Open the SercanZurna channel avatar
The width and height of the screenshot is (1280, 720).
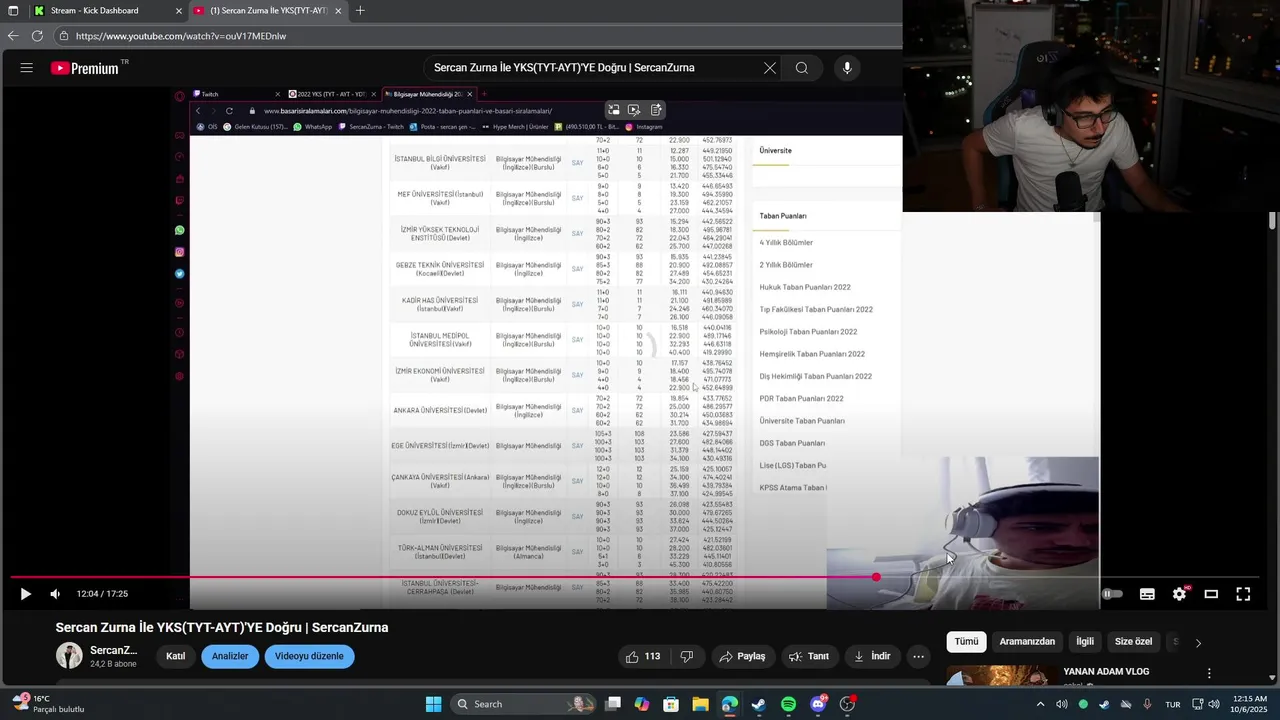tap(69, 656)
